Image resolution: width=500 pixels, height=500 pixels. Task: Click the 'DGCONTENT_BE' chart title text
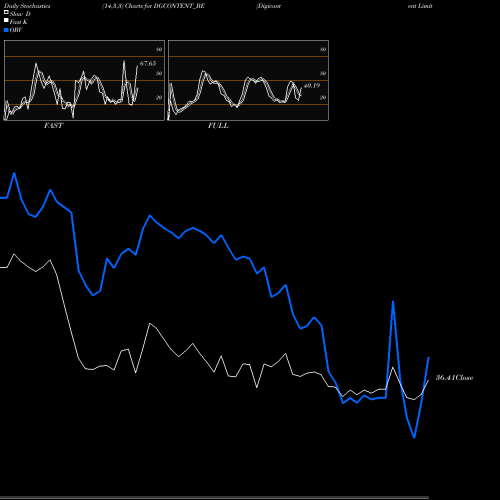point(179,6)
